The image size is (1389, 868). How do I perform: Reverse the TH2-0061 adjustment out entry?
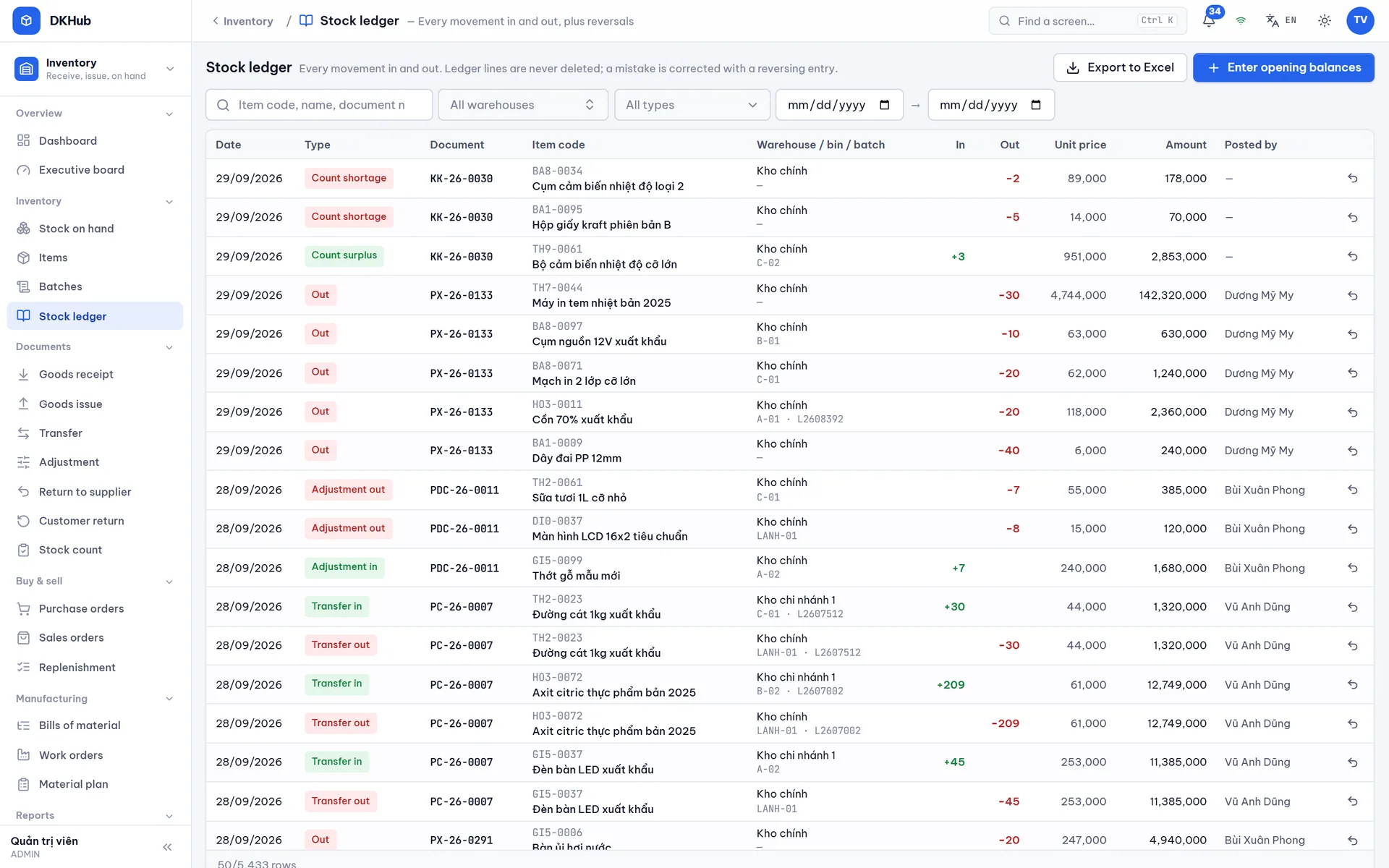point(1352,490)
